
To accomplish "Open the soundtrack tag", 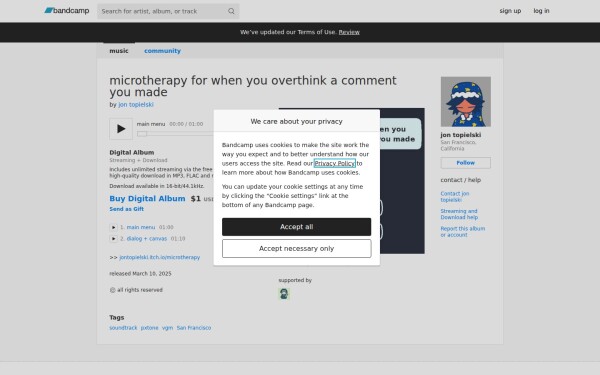I will point(123,328).
